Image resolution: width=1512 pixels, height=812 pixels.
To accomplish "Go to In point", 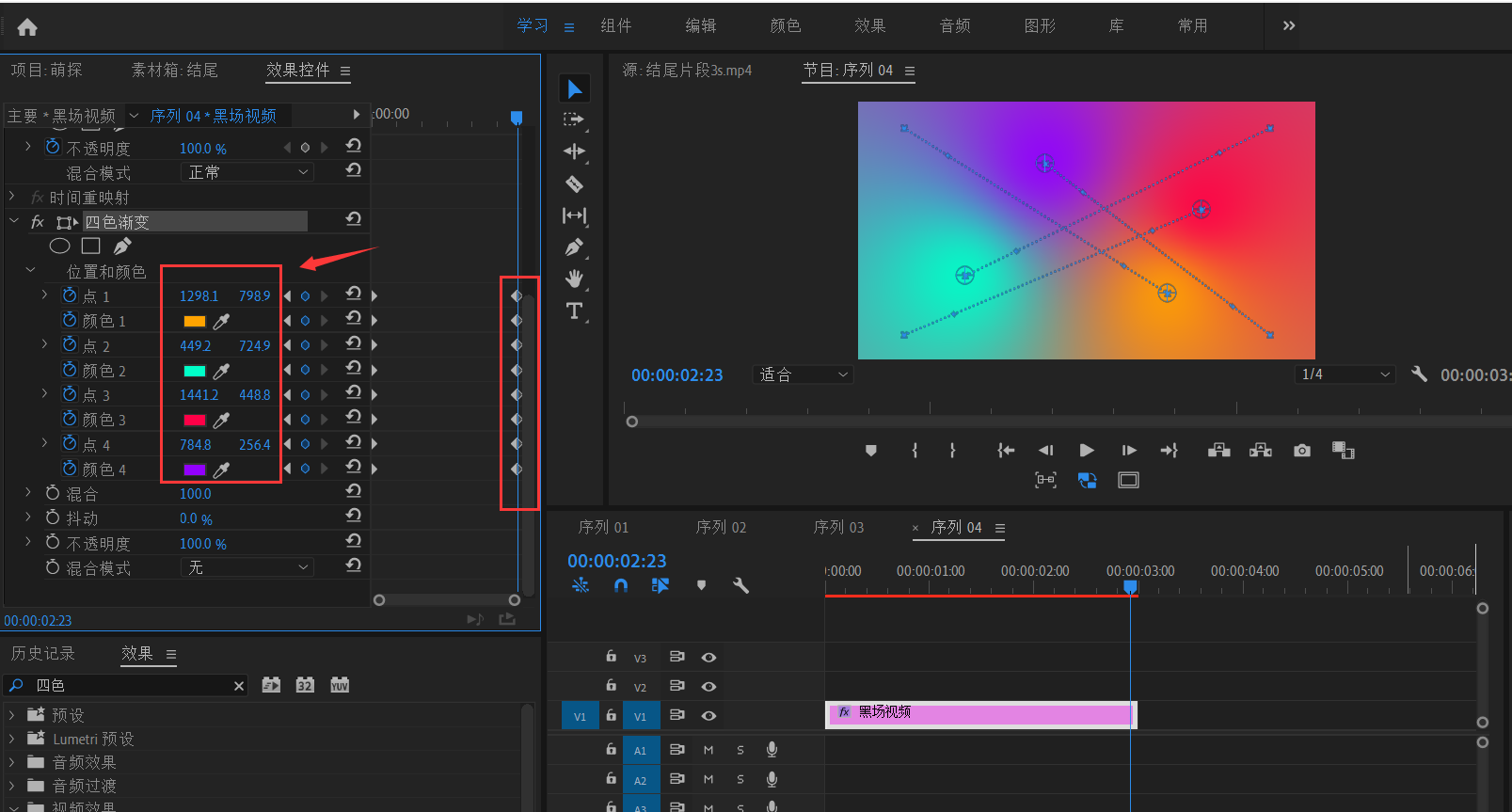I will (1006, 451).
